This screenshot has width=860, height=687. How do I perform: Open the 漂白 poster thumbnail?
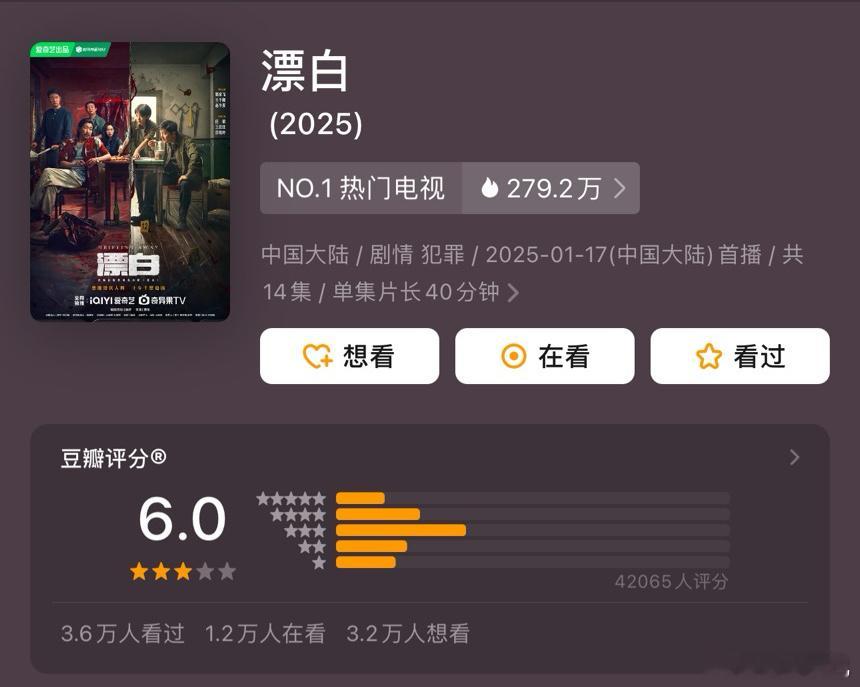click(130, 181)
